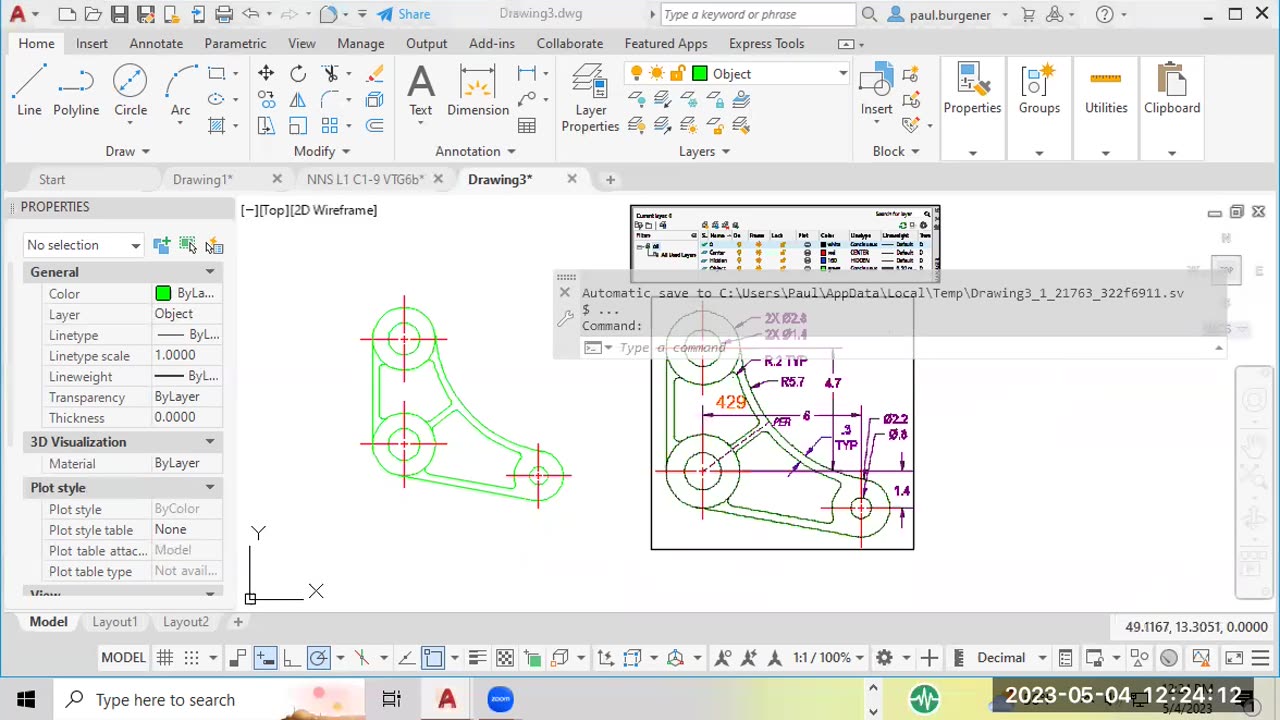
Task: Open the Insert block tool
Action: tap(876, 90)
